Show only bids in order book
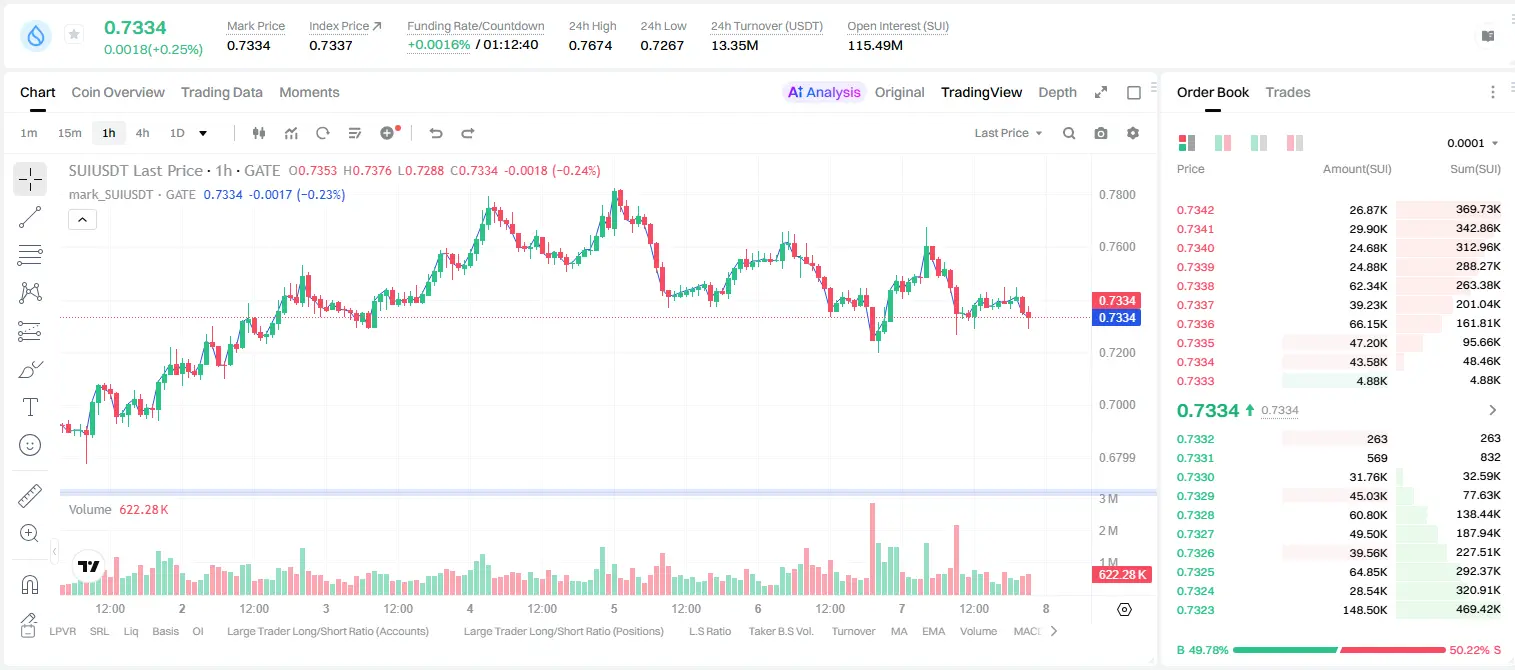Image resolution: width=1515 pixels, height=670 pixels. 1259,143
